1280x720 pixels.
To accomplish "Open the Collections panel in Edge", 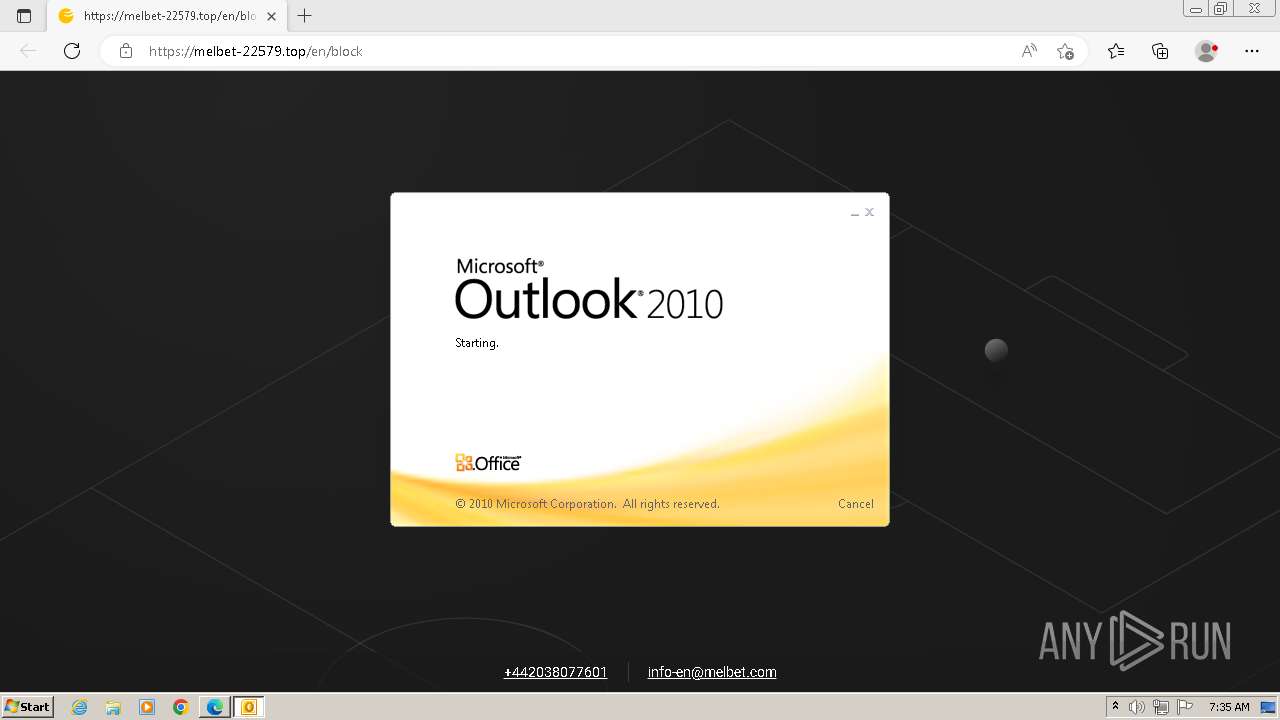I will [1160, 51].
